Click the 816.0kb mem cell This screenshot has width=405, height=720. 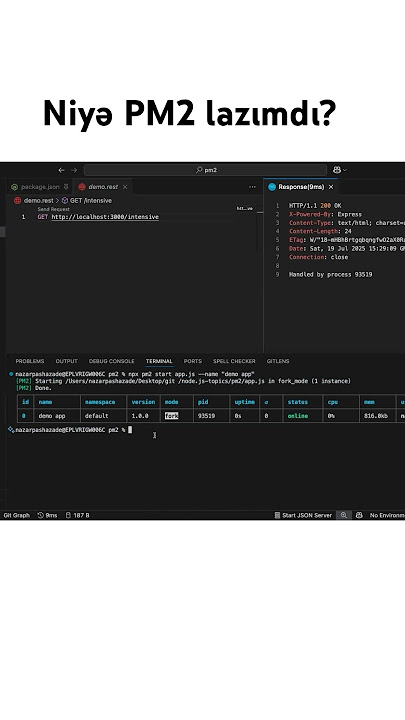click(375, 416)
